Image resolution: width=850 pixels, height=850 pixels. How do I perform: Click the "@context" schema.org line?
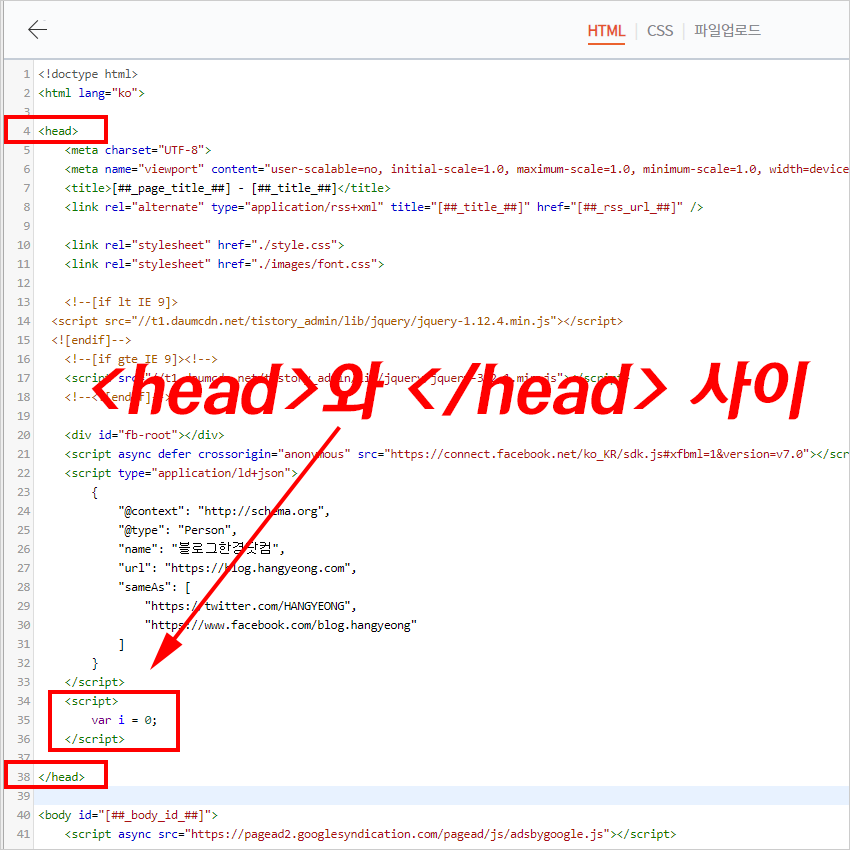coord(224,511)
